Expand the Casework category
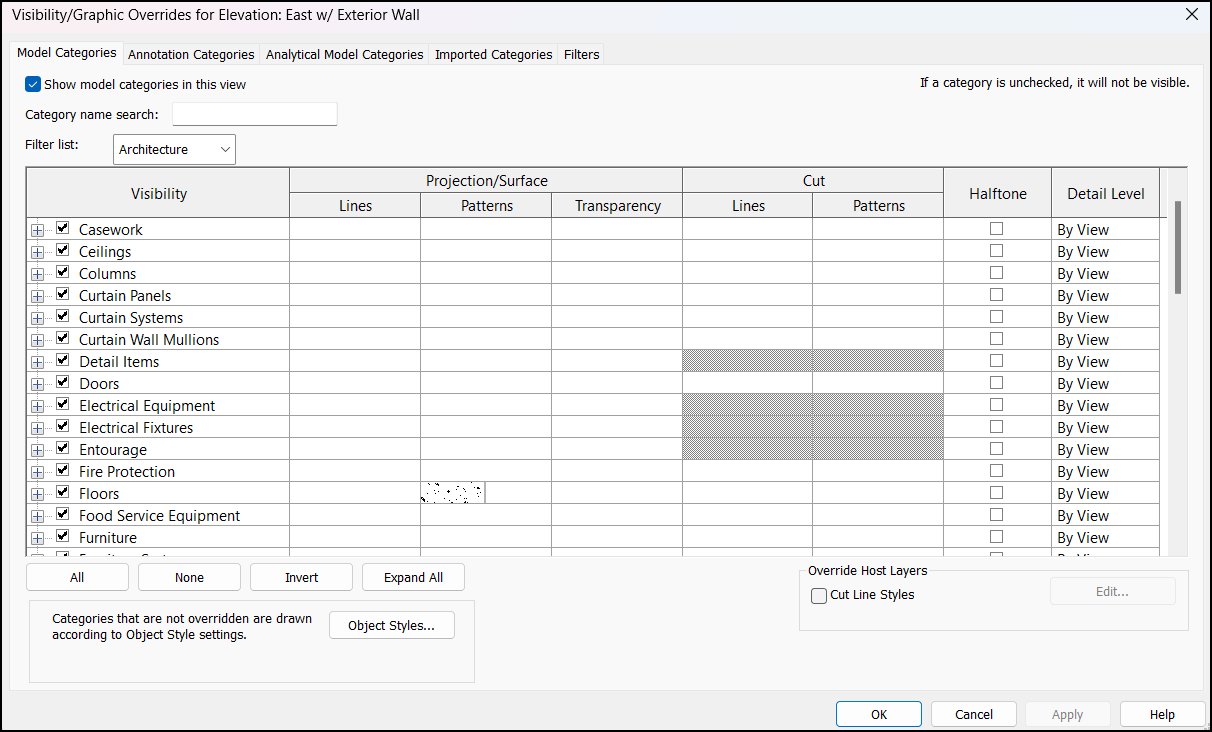Screen dimensions: 1212x732 [38, 230]
